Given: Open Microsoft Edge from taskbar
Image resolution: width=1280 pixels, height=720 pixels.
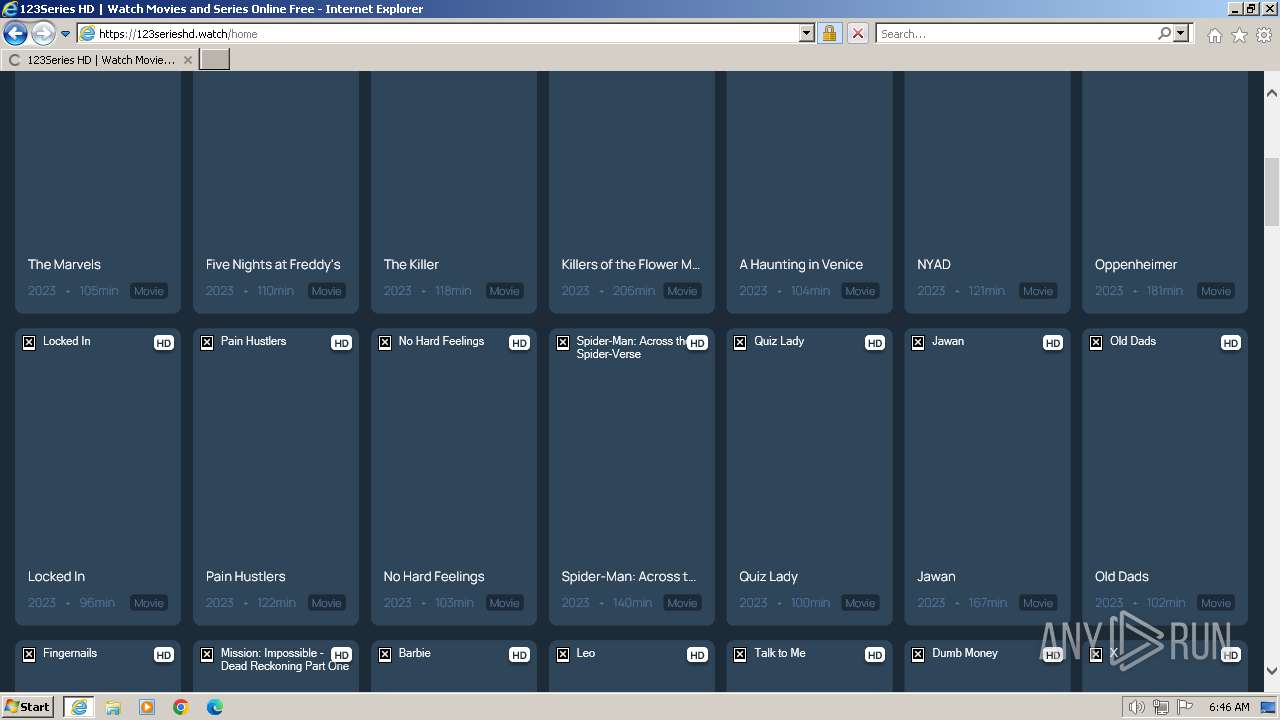Looking at the screenshot, I should [215, 707].
